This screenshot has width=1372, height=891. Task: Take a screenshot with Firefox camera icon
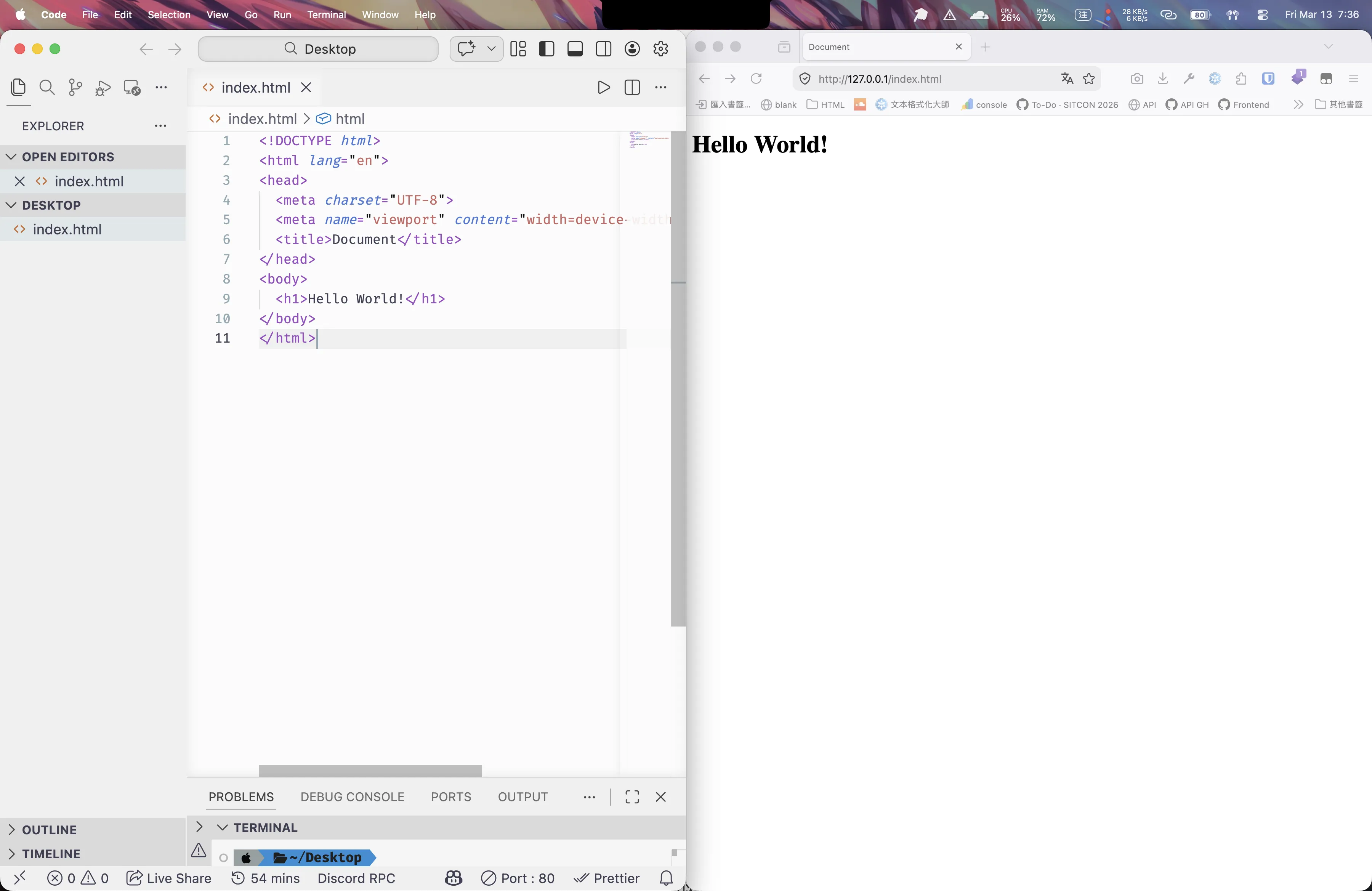[x=1136, y=79]
